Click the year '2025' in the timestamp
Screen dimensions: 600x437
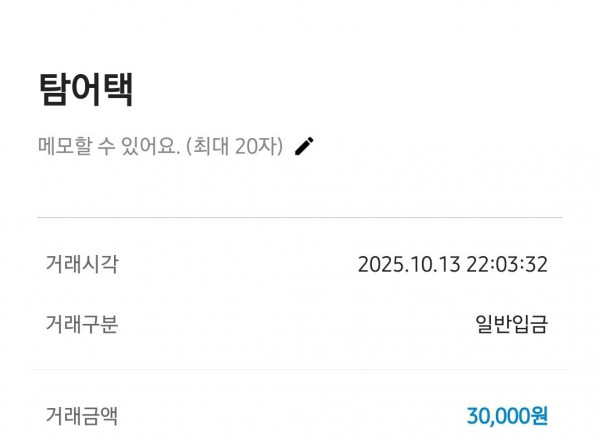(x=380, y=265)
